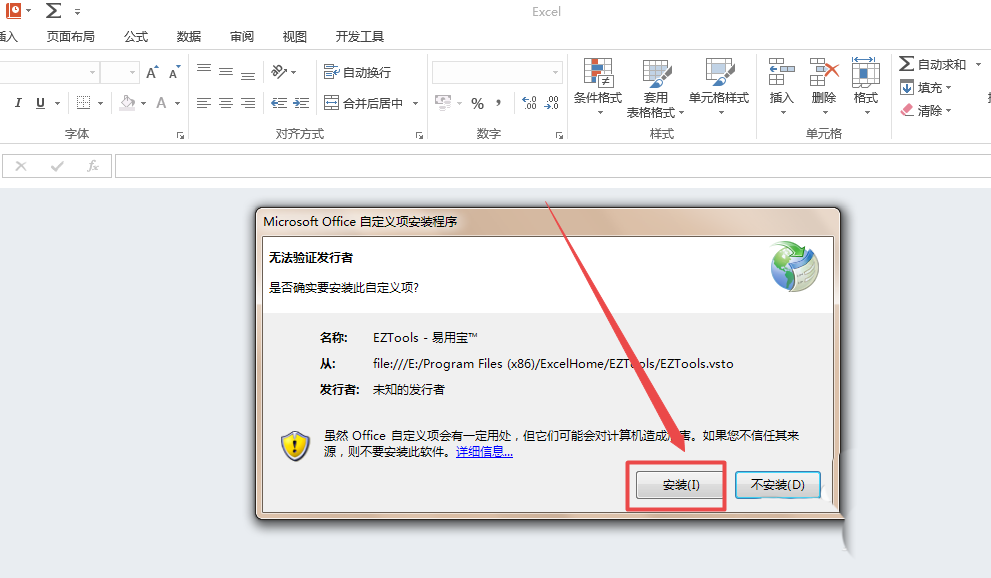Toggle wrap text (自动换行)
The image size is (991, 578).
click(357, 72)
